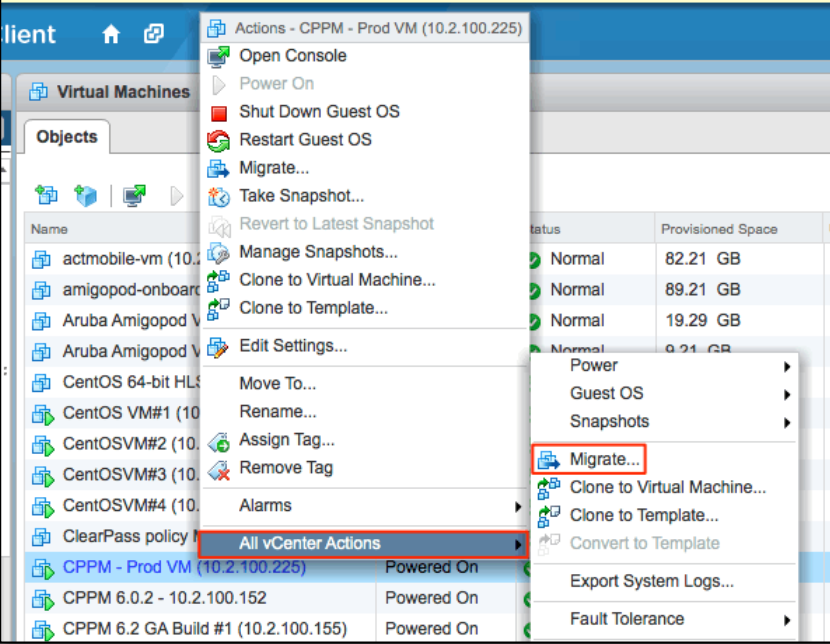The width and height of the screenshot is (830, 644).
Task: Expand the Power submenu
Action: (x=664, y=366)
